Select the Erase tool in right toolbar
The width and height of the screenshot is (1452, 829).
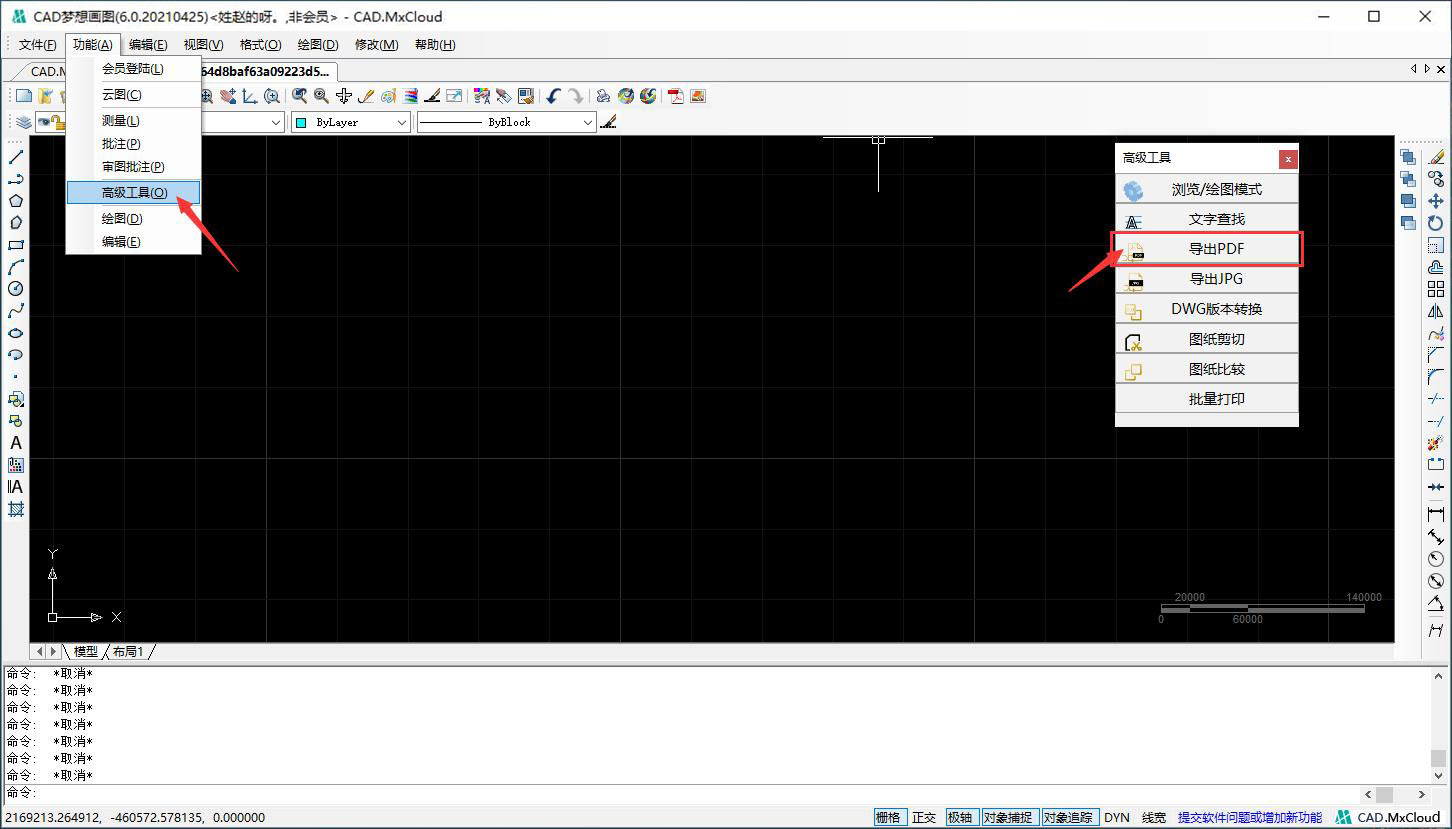click(x=1436, y=157)
